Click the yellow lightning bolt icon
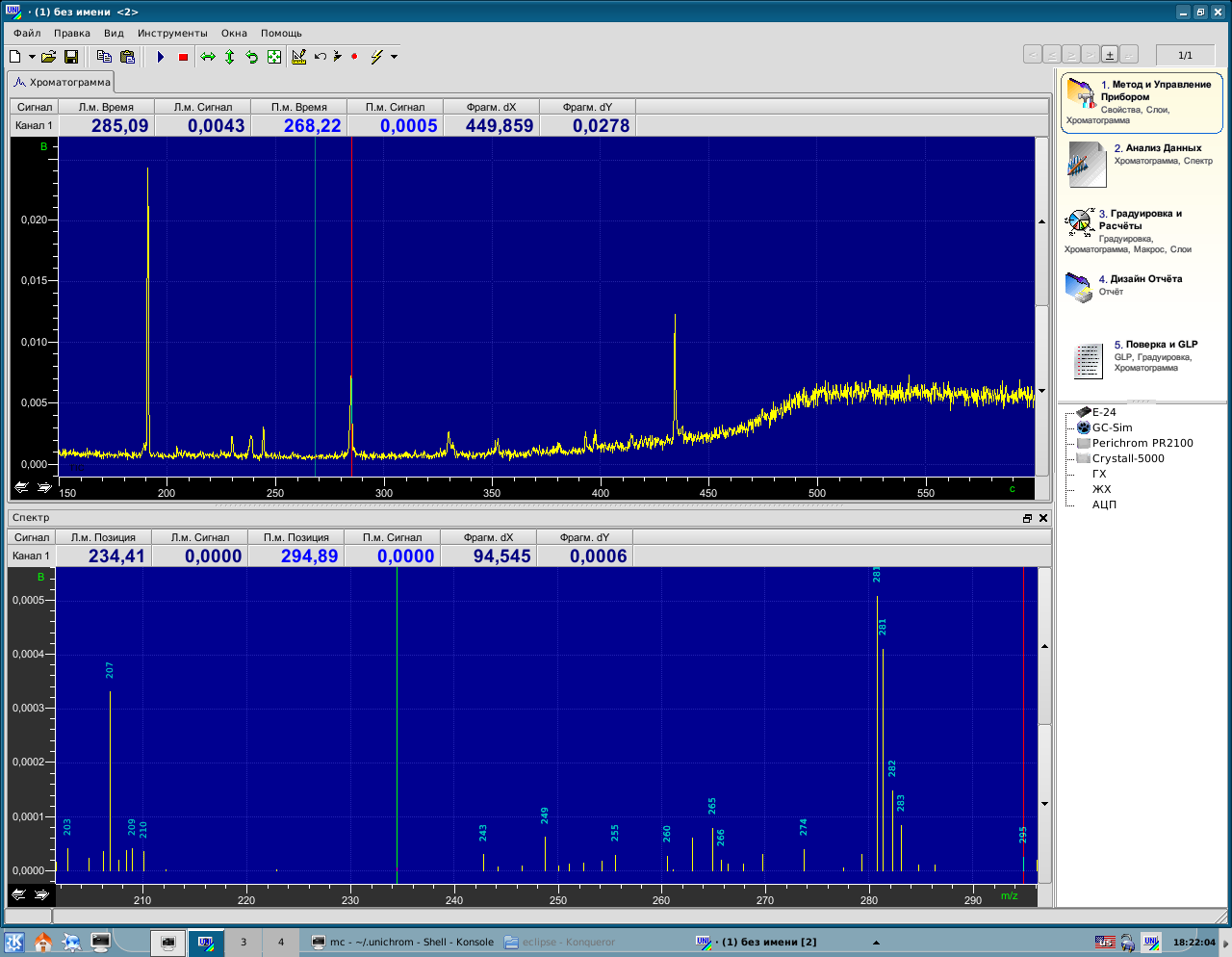 376,57
